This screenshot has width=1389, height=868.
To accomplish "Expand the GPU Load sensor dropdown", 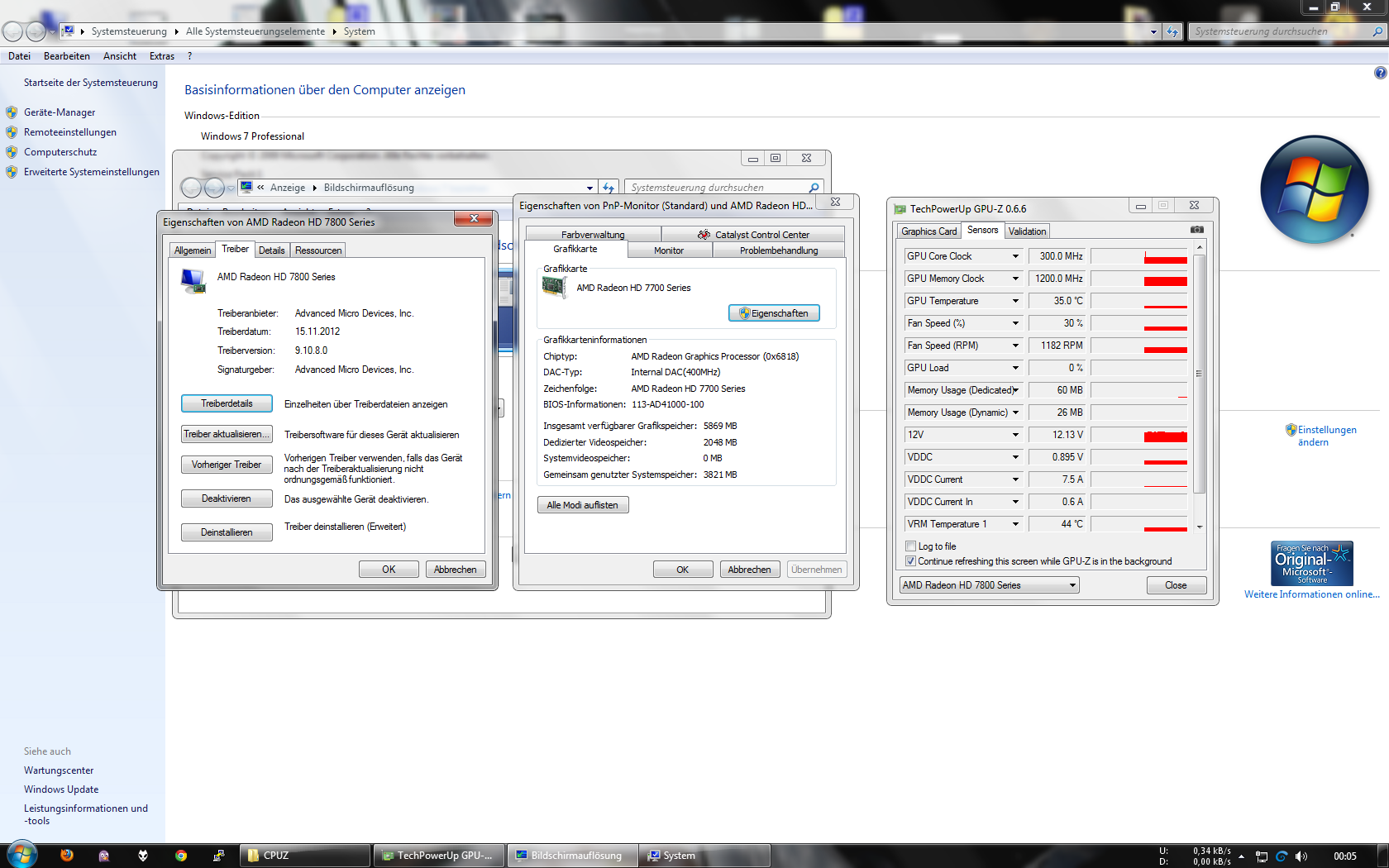I will click(1015, 368).
